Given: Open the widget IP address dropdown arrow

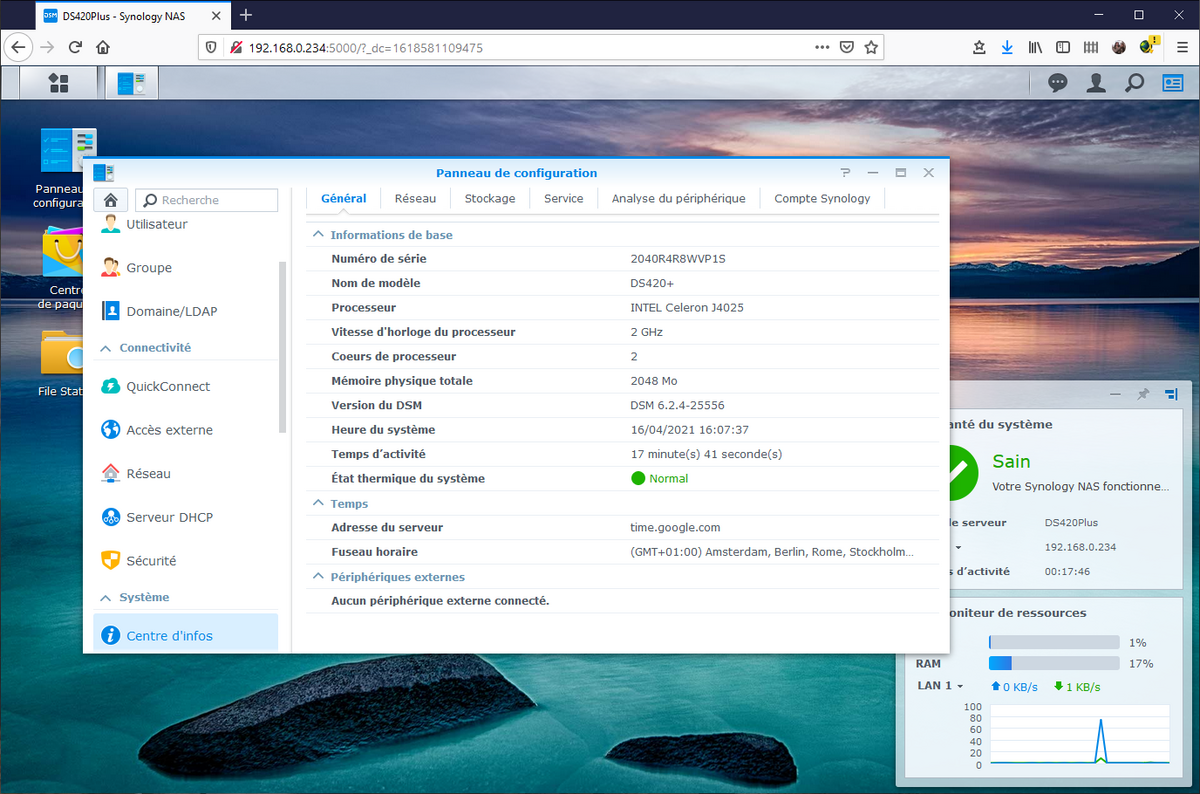Looking at the screenshot, I should click(958, 548).
